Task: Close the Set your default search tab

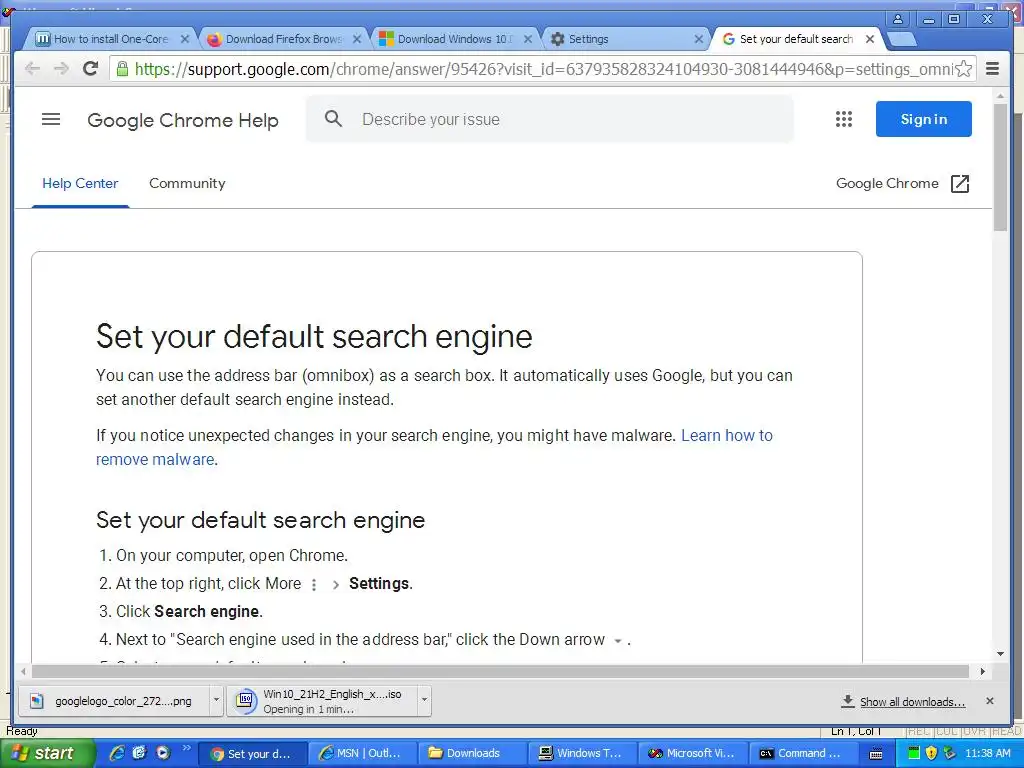Action: 870,39
